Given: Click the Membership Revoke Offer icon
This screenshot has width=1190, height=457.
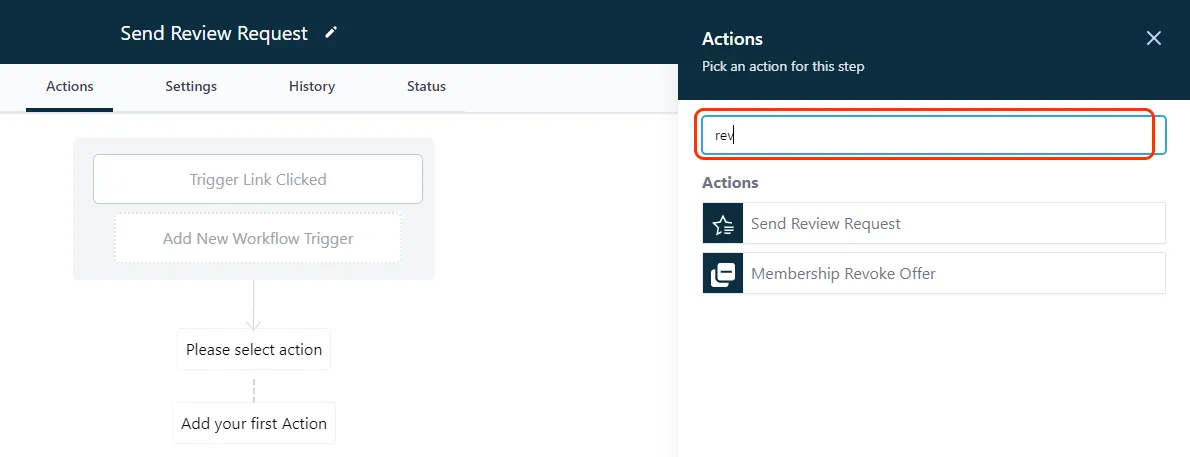Looking at the screenshot, I should click(x=722, y=273).
